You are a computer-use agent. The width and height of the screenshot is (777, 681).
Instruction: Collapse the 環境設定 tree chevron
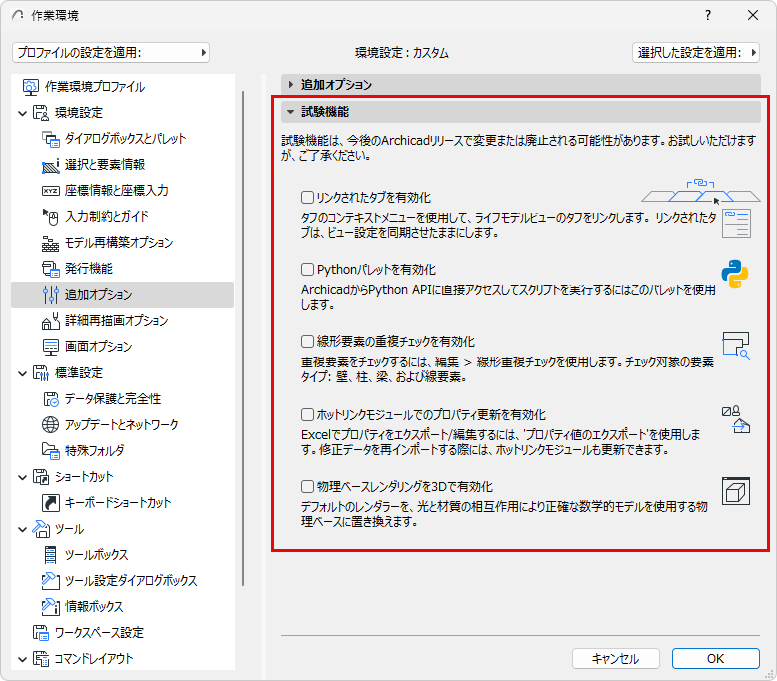point(22,114)
